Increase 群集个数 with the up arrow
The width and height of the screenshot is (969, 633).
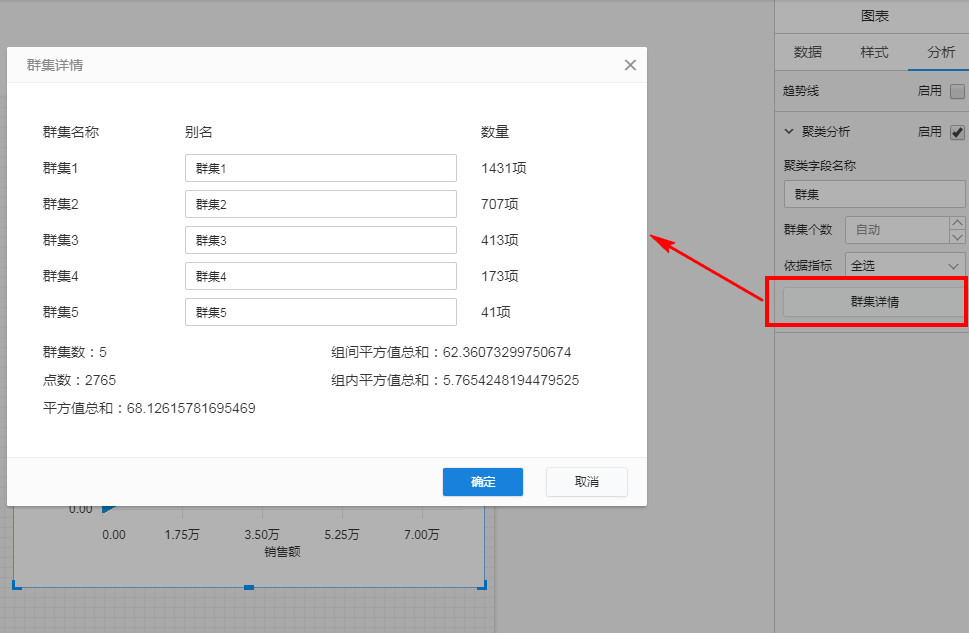click(957, 223)
